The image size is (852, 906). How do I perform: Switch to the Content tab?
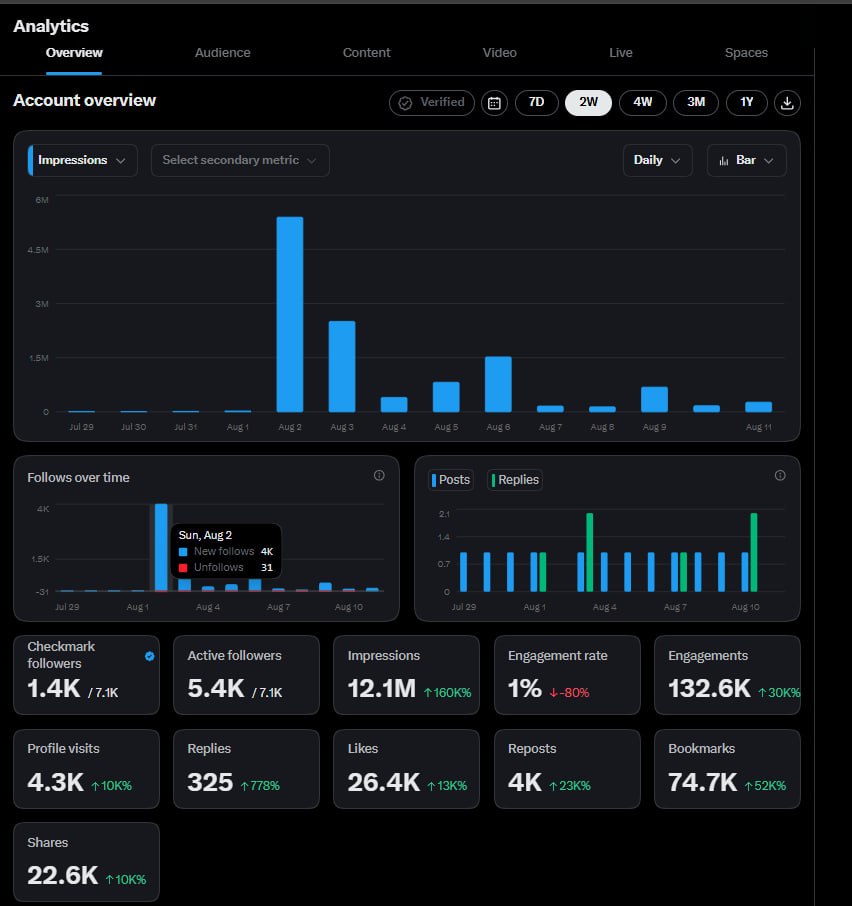367,53
